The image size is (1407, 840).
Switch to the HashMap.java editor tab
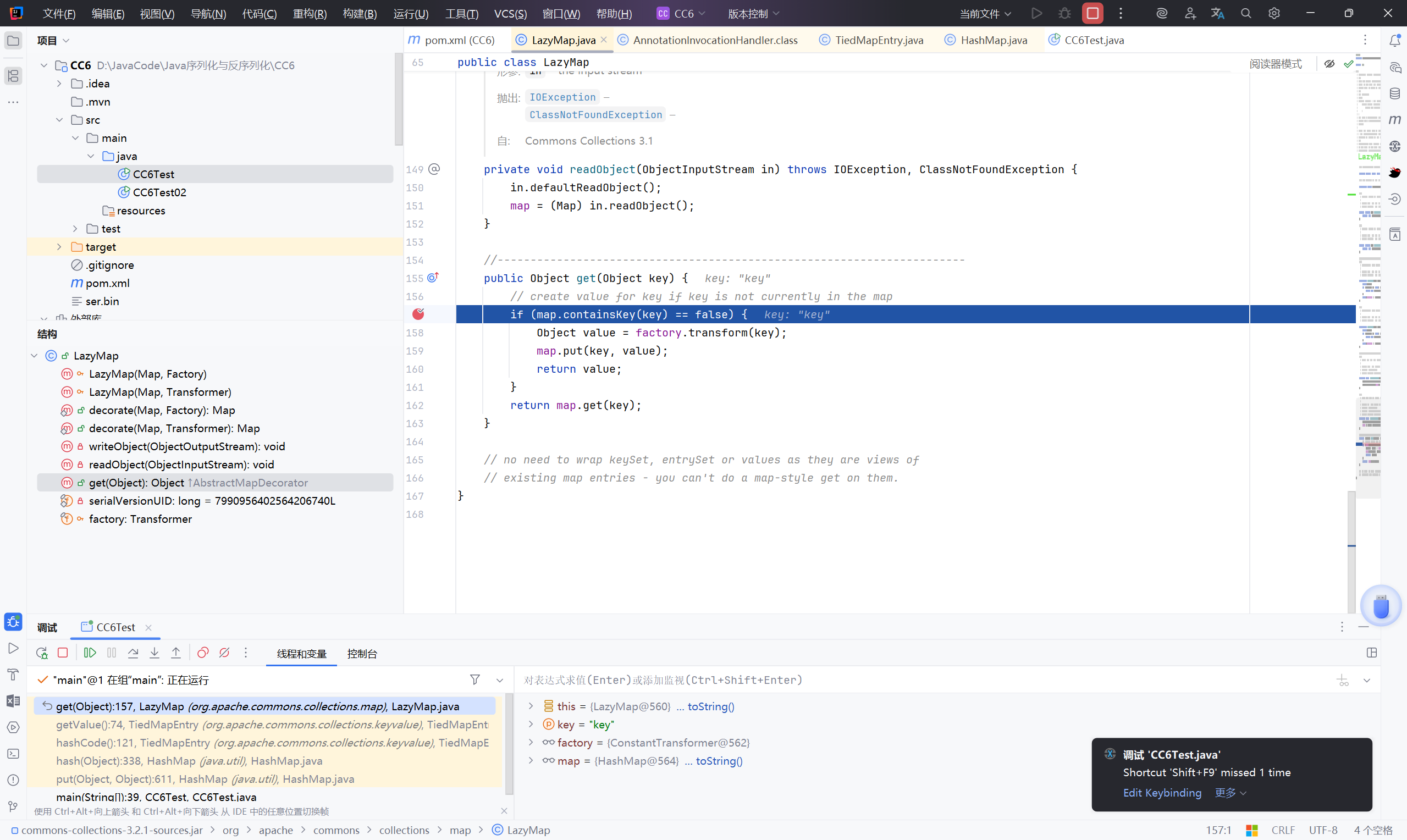tap(994, 40)
